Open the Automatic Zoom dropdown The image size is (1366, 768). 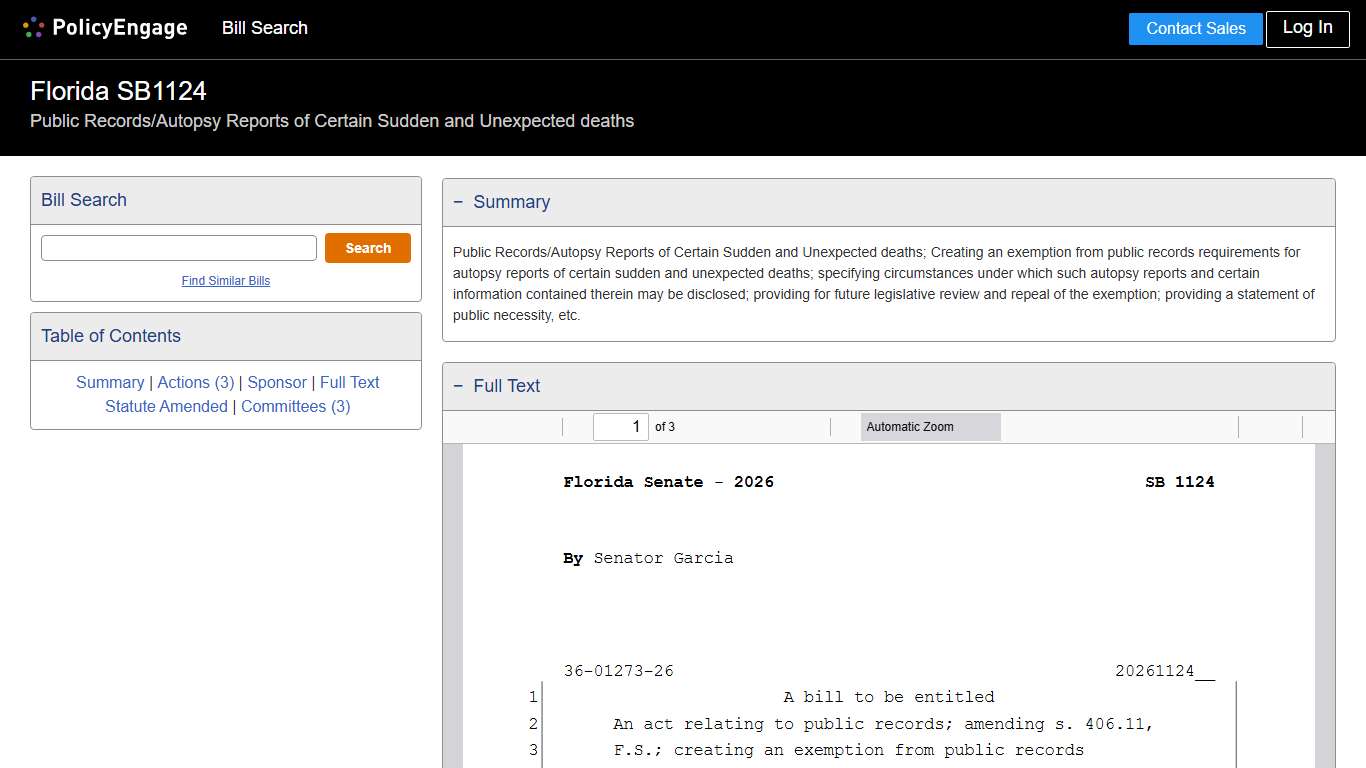click(930, 427)
